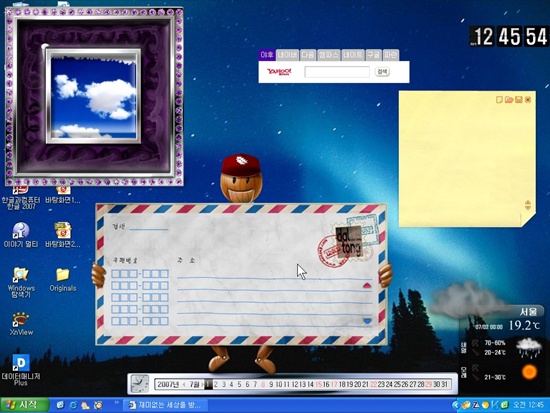Open the Originals folder icon
550x413 pixels.
click(x=63, y=280)
